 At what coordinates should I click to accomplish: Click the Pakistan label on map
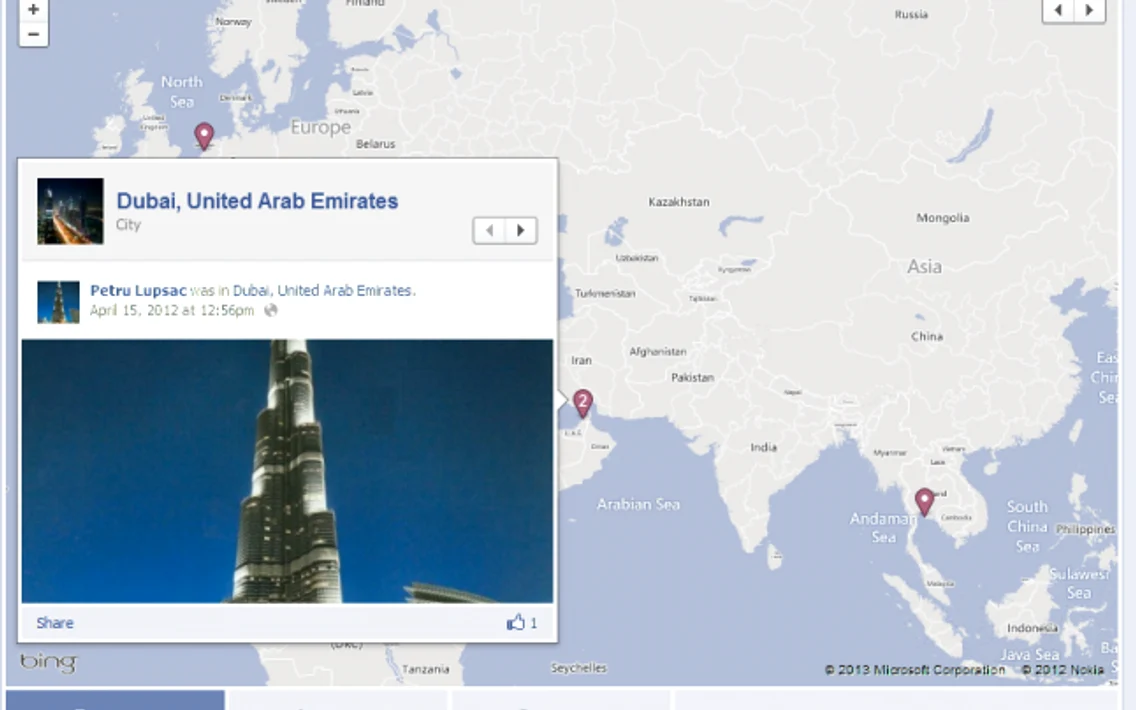click(693, 377)
